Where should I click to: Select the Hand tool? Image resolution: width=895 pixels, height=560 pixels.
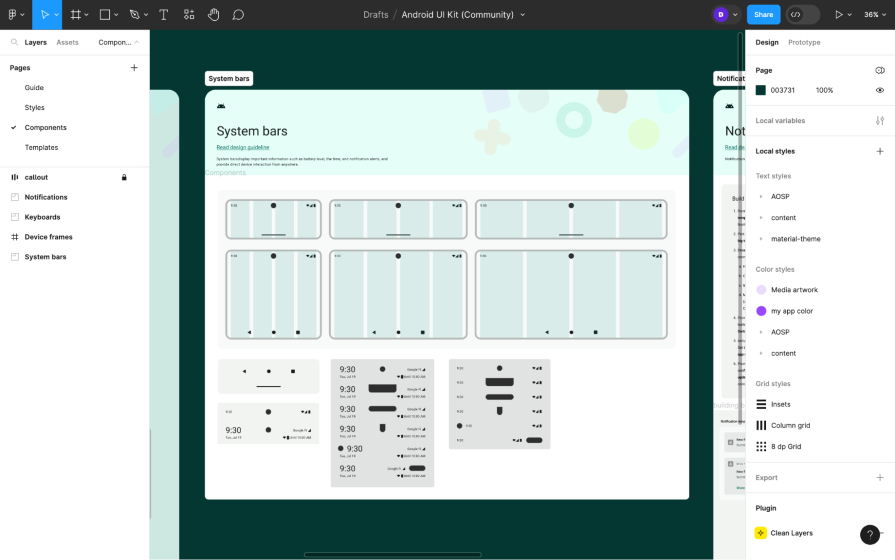[213, 14]
